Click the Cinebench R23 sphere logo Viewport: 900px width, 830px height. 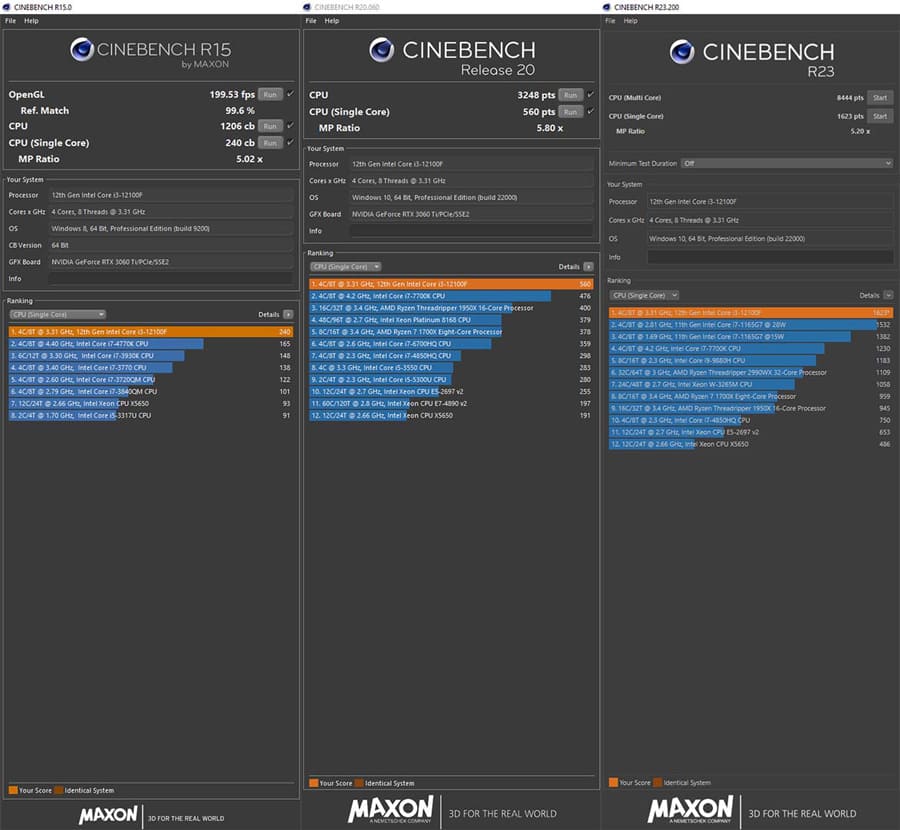pyautogui.click(x=682, y=52)
